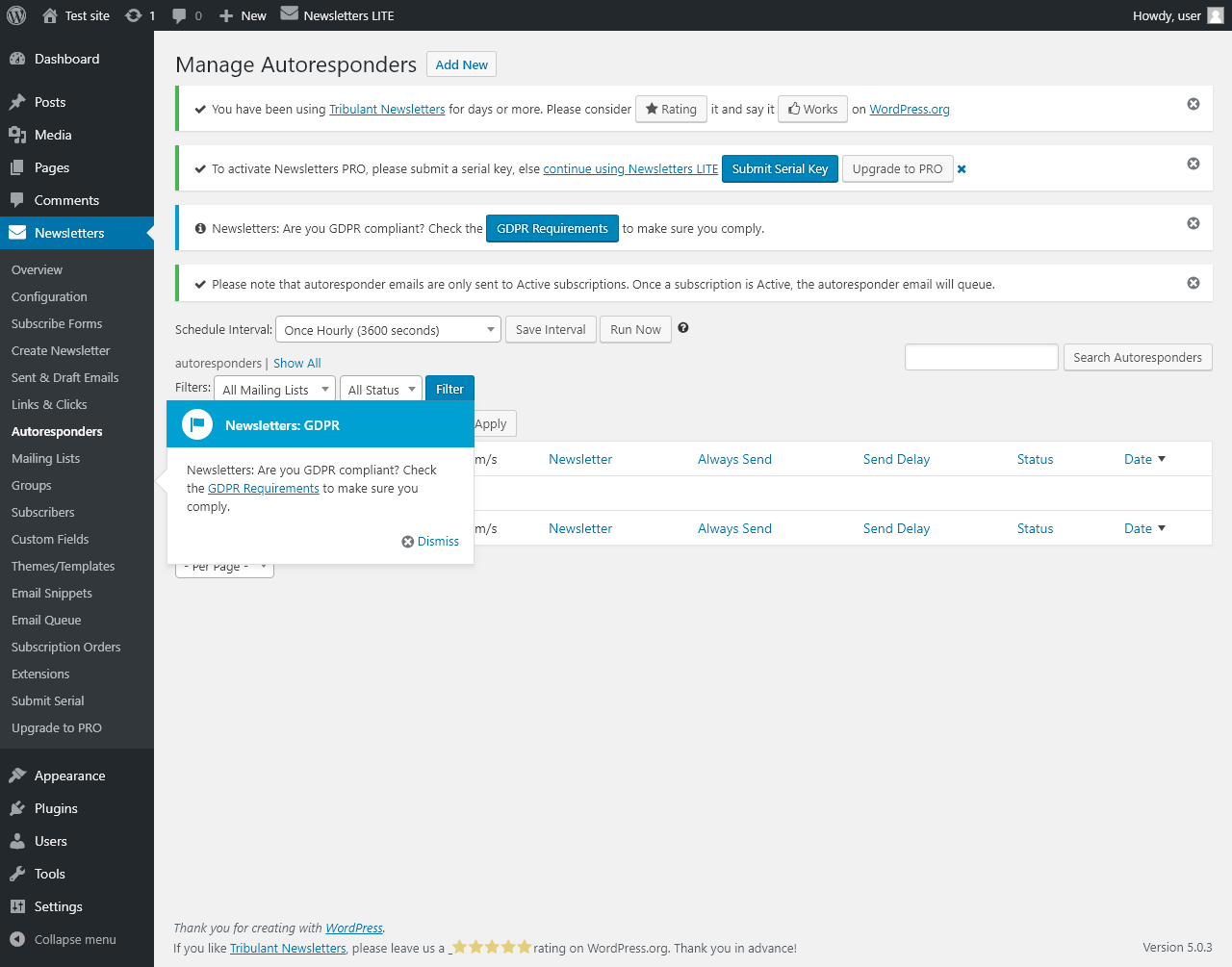Click the blue GDPR Requirements button
Viewport: 1232px width, 967px height.
pos(552,228)
